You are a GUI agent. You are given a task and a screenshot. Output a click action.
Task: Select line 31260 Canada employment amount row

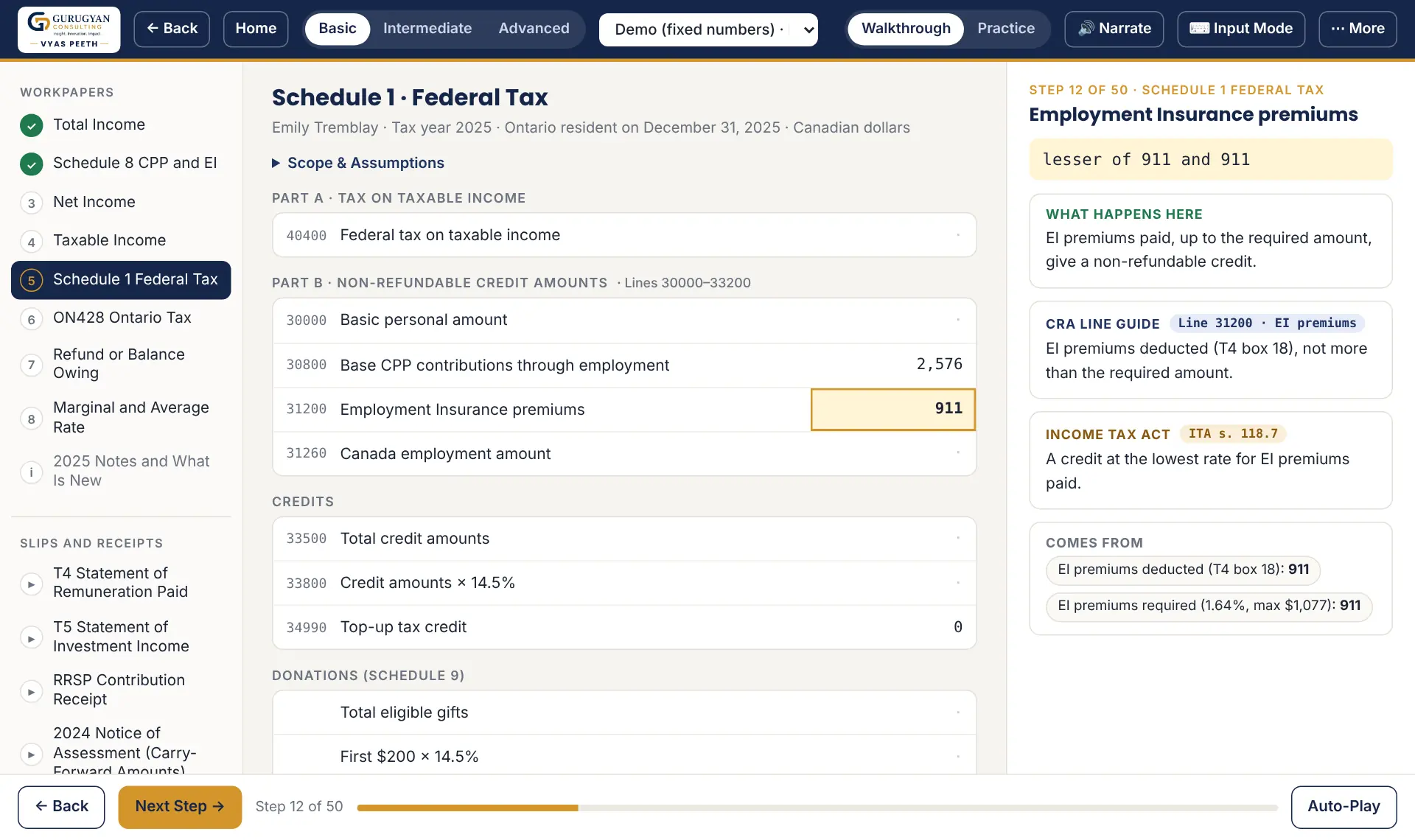coord(624,454)
